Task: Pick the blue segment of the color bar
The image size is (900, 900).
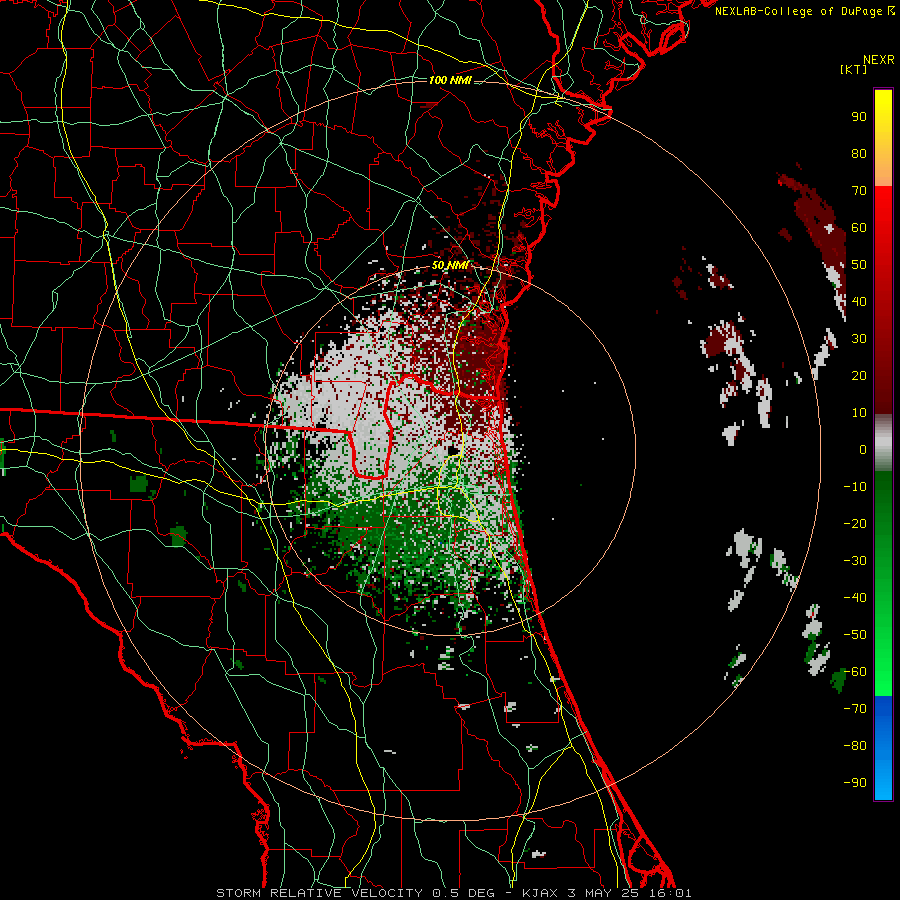Action: 883,748
